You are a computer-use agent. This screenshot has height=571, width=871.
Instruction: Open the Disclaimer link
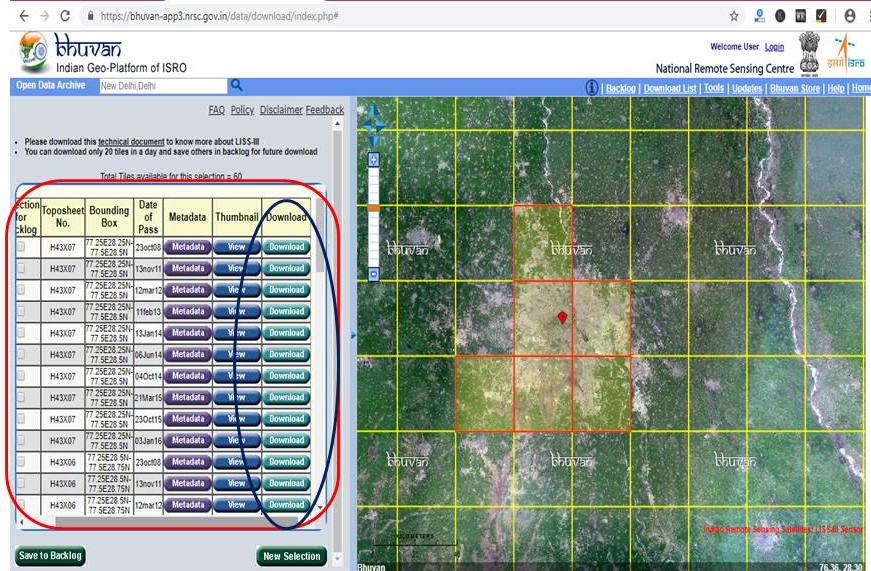[281, 110]
